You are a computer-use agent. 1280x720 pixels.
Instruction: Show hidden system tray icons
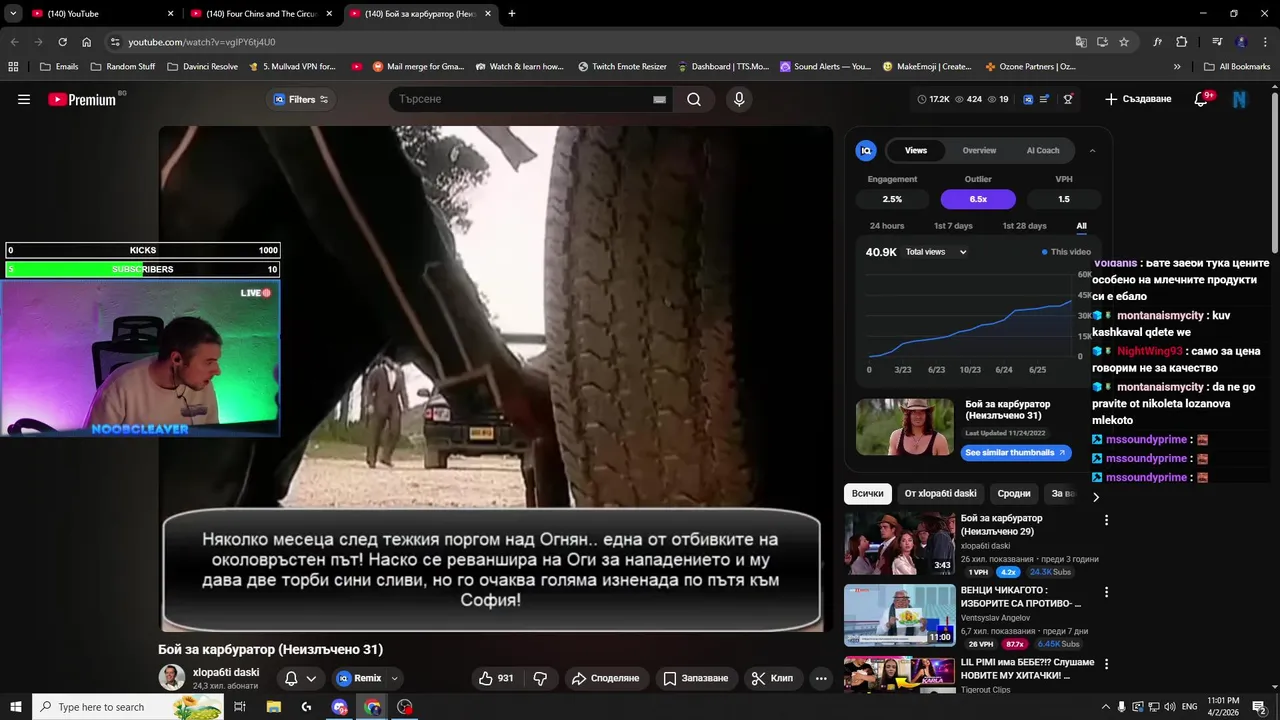click(1106, 707)
